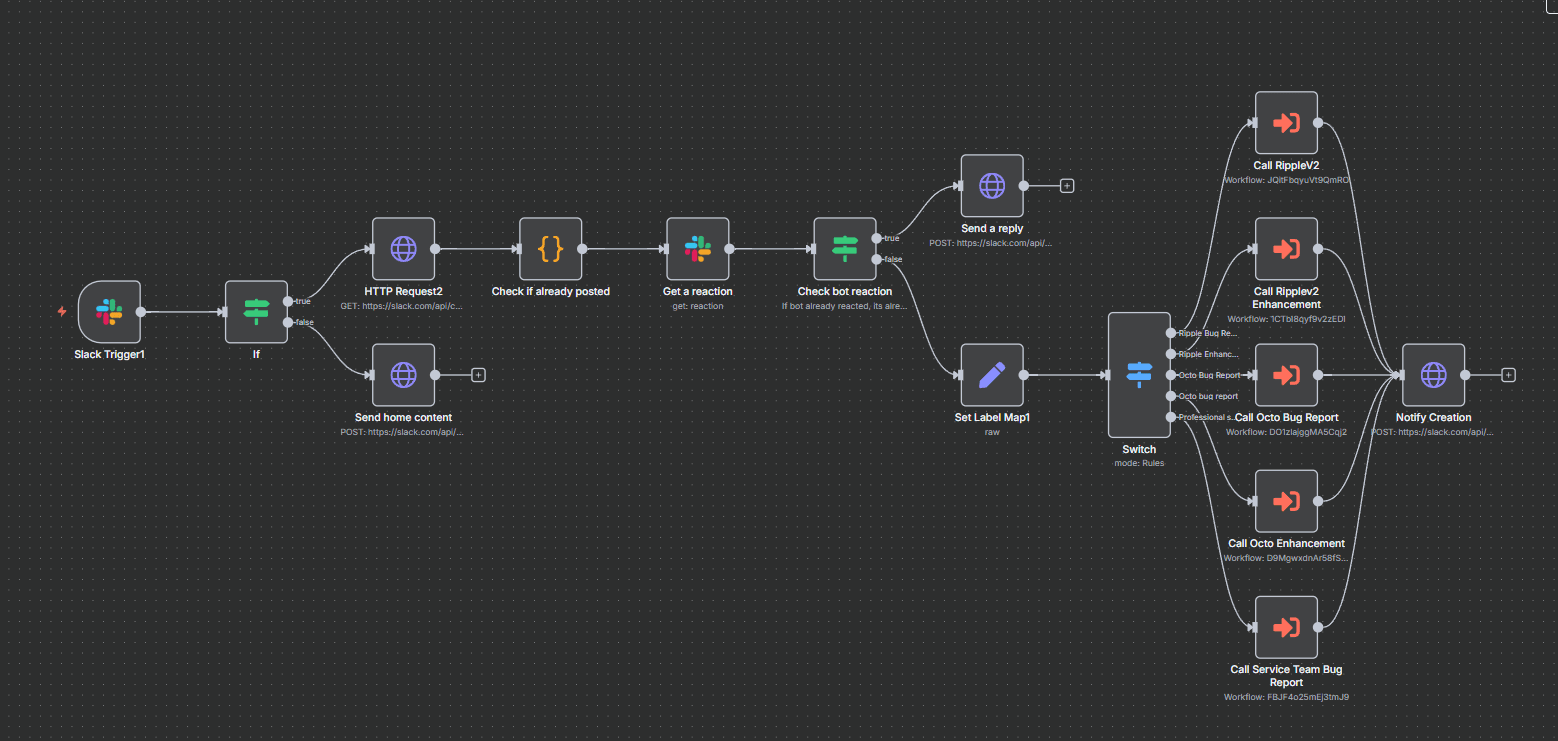
Task: Click the Call RippleV2 output connector dot
Action: click(x=1318, y=123)
